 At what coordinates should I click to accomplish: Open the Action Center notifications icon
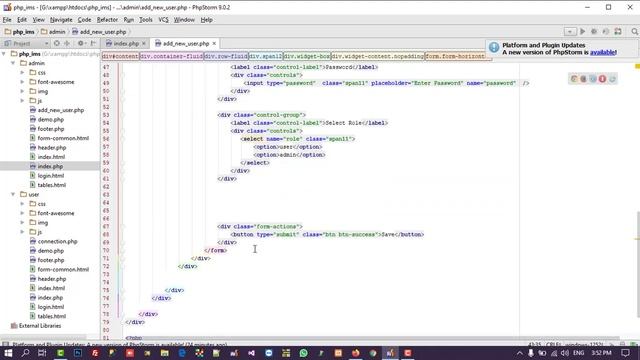tap(625, 353)
